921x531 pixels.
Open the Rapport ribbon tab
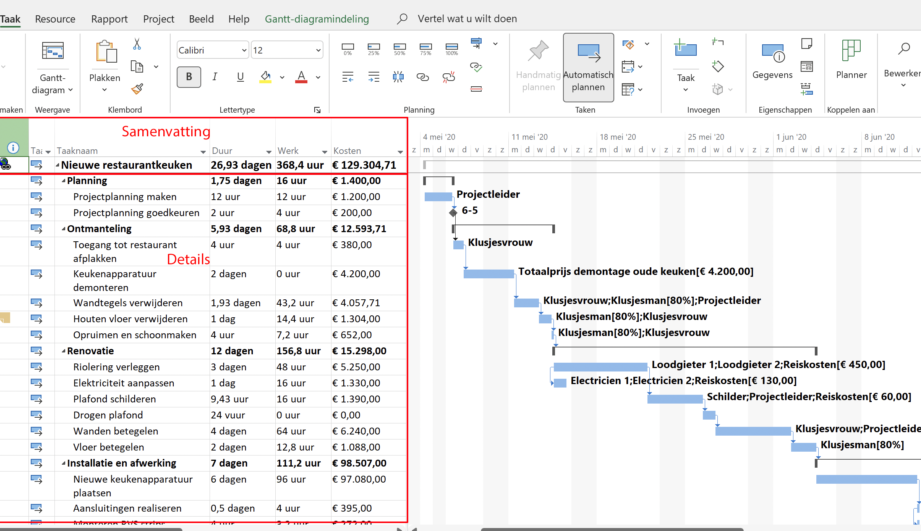click(109, 19)
